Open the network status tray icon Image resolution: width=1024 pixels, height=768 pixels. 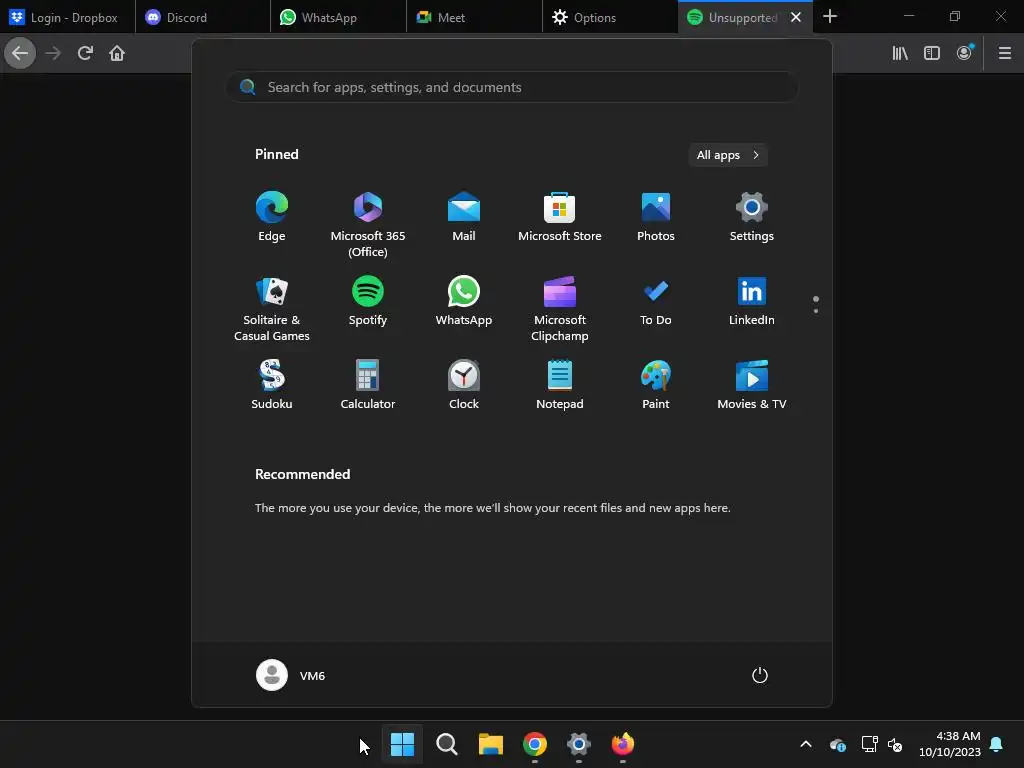pyautogui.click(x=869, y=744)
